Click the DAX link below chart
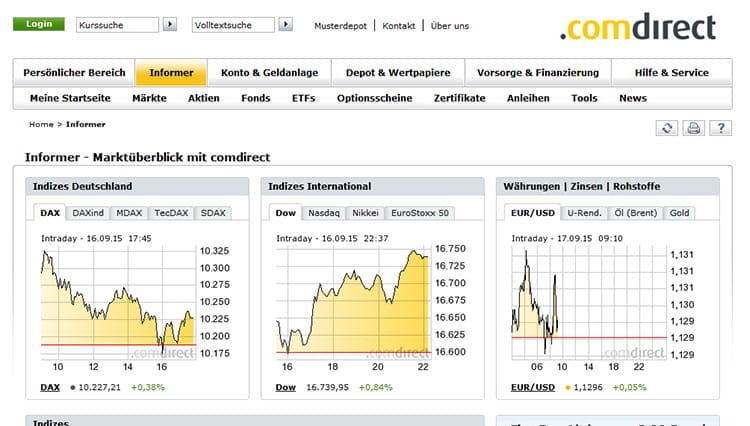The width and height of the screenshot is (750, 426). coord(50,387)
